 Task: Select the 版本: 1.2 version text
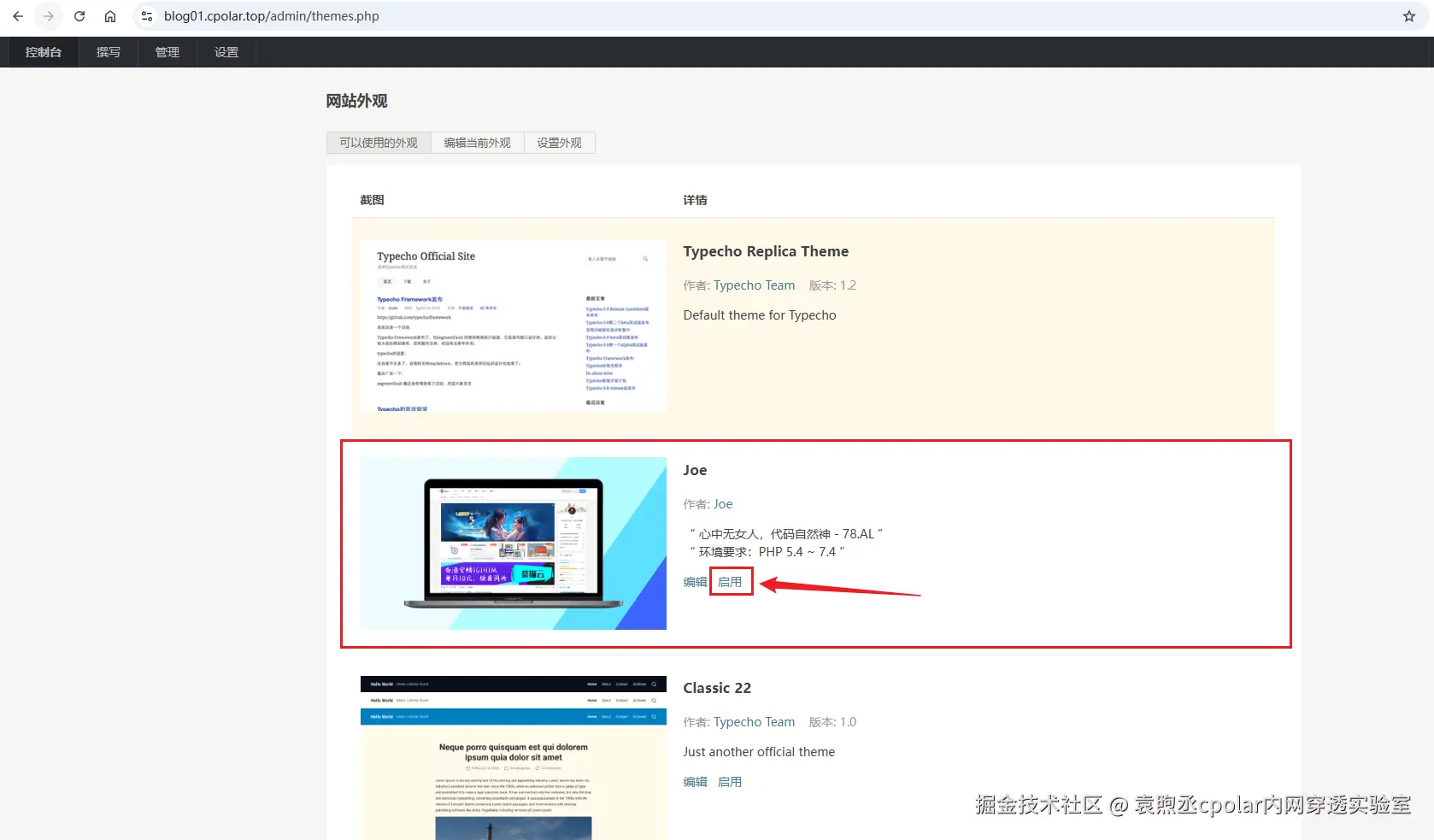(x=832, y=285)
